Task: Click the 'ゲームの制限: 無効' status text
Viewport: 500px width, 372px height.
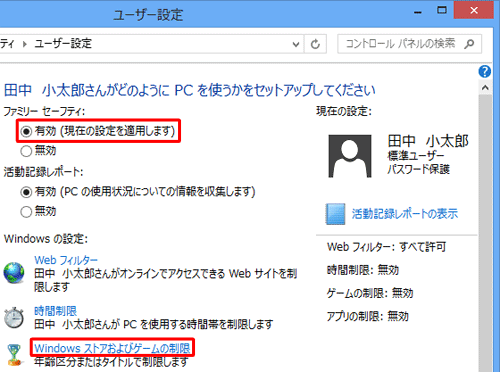Action: click(370, 293)
